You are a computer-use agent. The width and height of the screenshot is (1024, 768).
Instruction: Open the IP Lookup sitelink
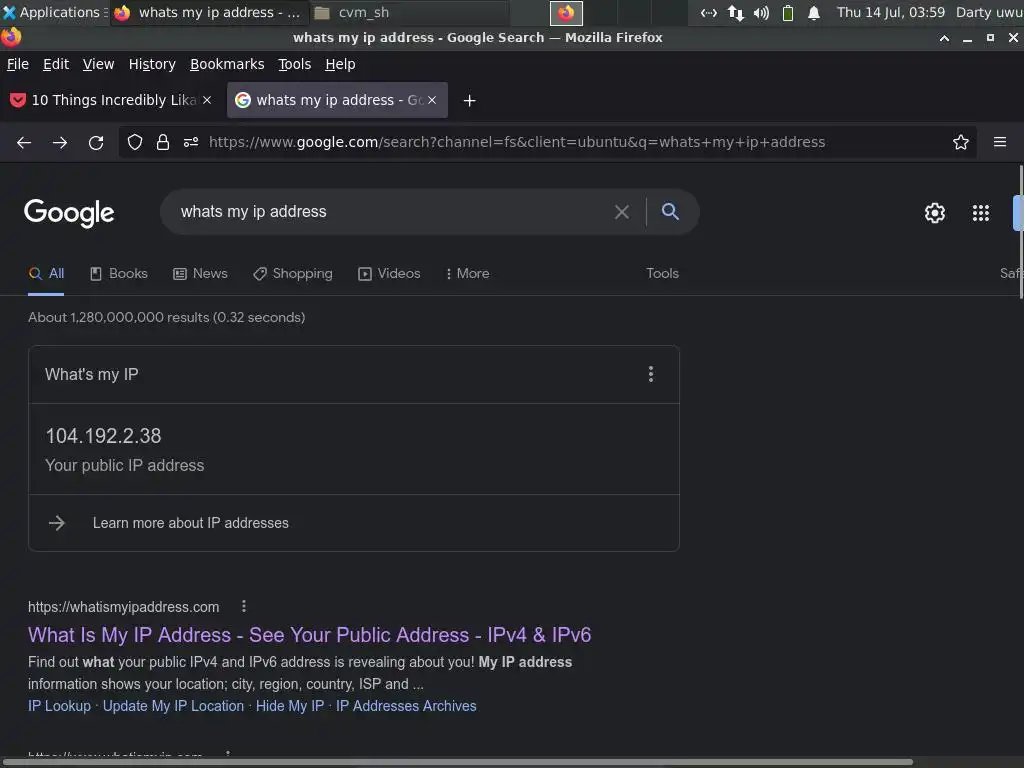[59, 706]
